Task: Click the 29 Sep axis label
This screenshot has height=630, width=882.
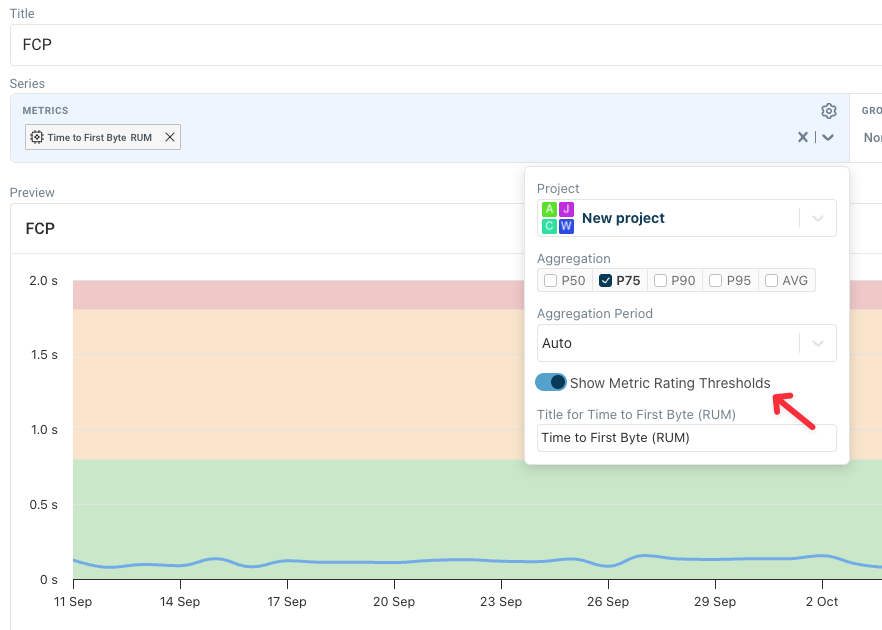Action: point(715,602)
